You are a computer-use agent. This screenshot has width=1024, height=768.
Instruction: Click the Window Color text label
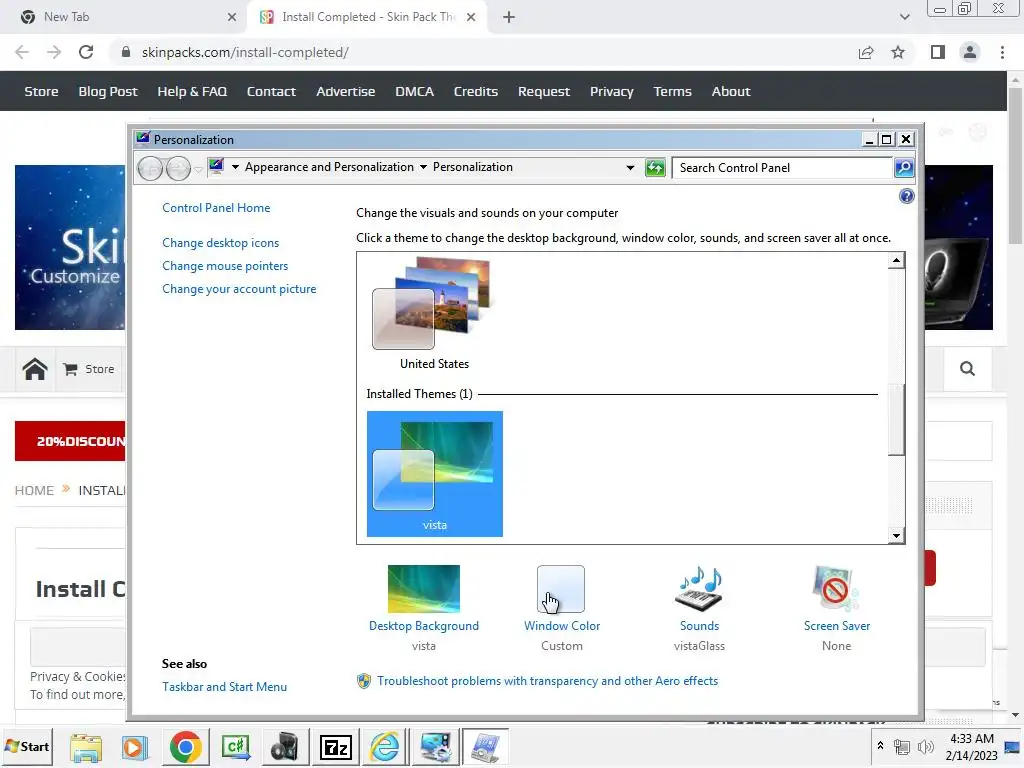562,626
